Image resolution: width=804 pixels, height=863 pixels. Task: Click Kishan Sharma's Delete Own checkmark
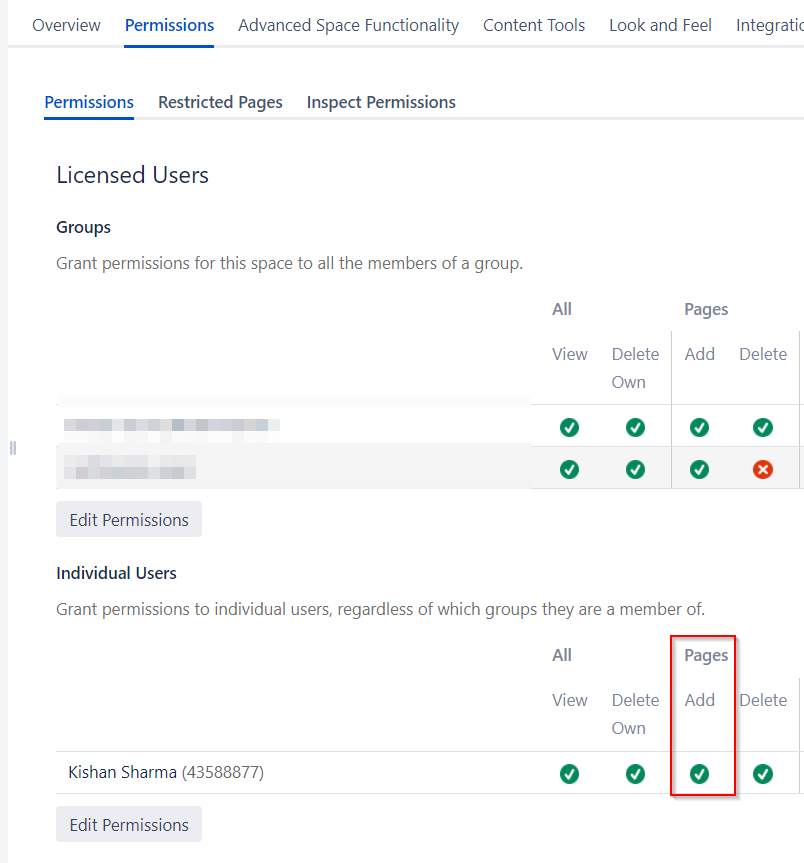tap(635, 774)
